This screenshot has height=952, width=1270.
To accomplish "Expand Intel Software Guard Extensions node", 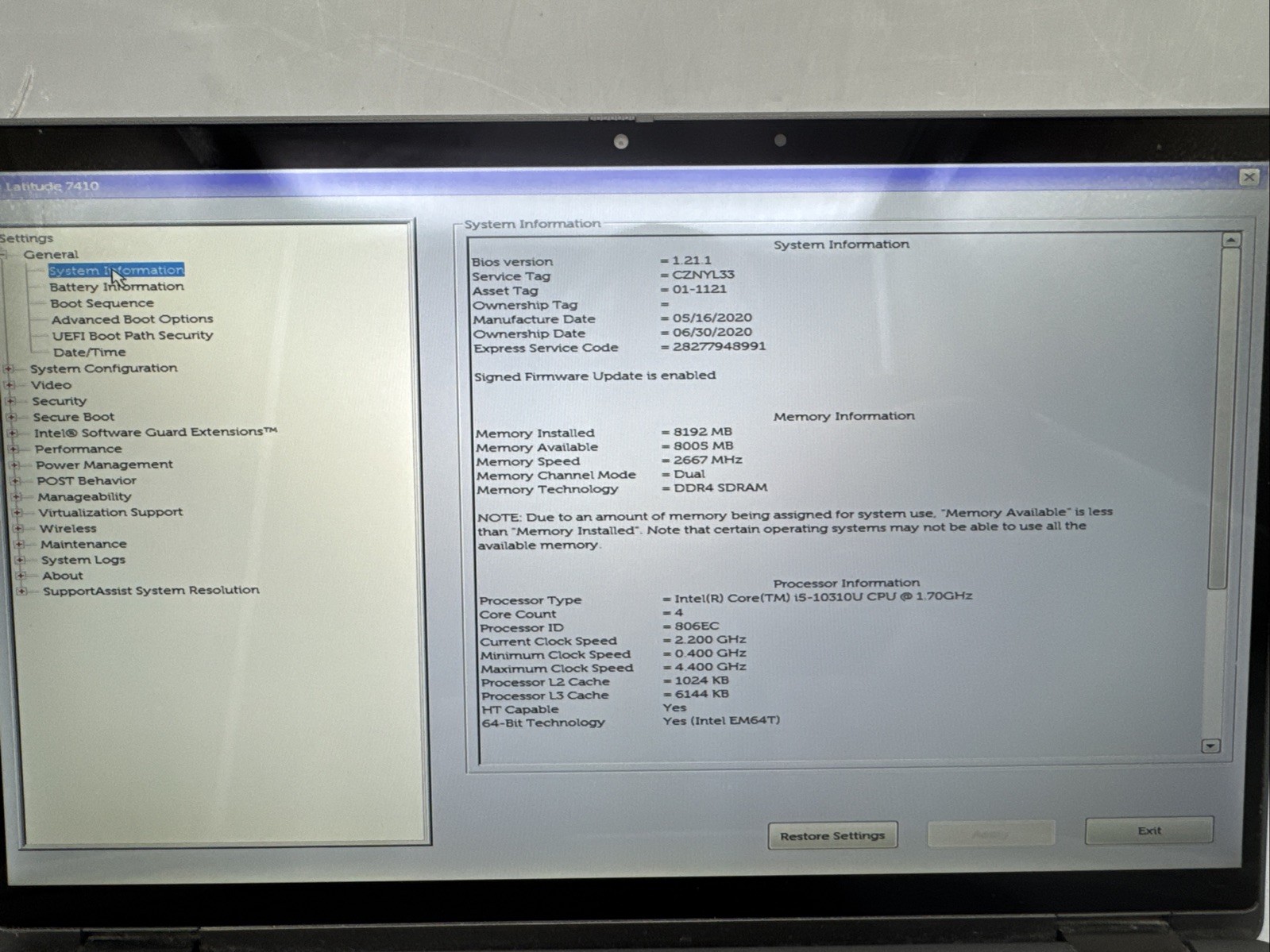I will click(12, 433).
